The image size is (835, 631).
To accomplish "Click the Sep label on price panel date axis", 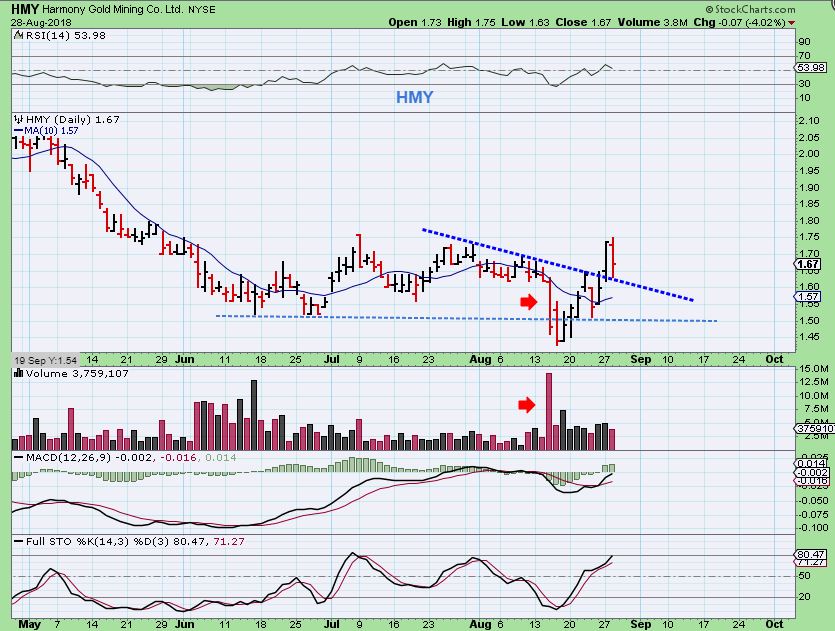I will pos(641,359).
